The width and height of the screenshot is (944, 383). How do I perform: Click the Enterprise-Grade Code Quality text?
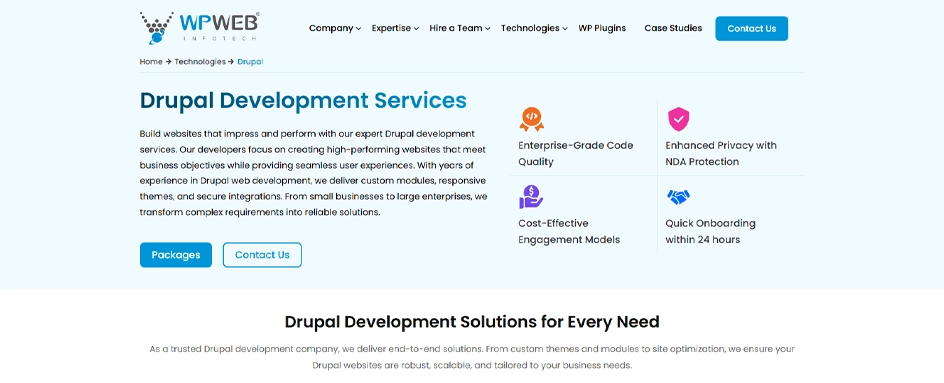[576, 154]
